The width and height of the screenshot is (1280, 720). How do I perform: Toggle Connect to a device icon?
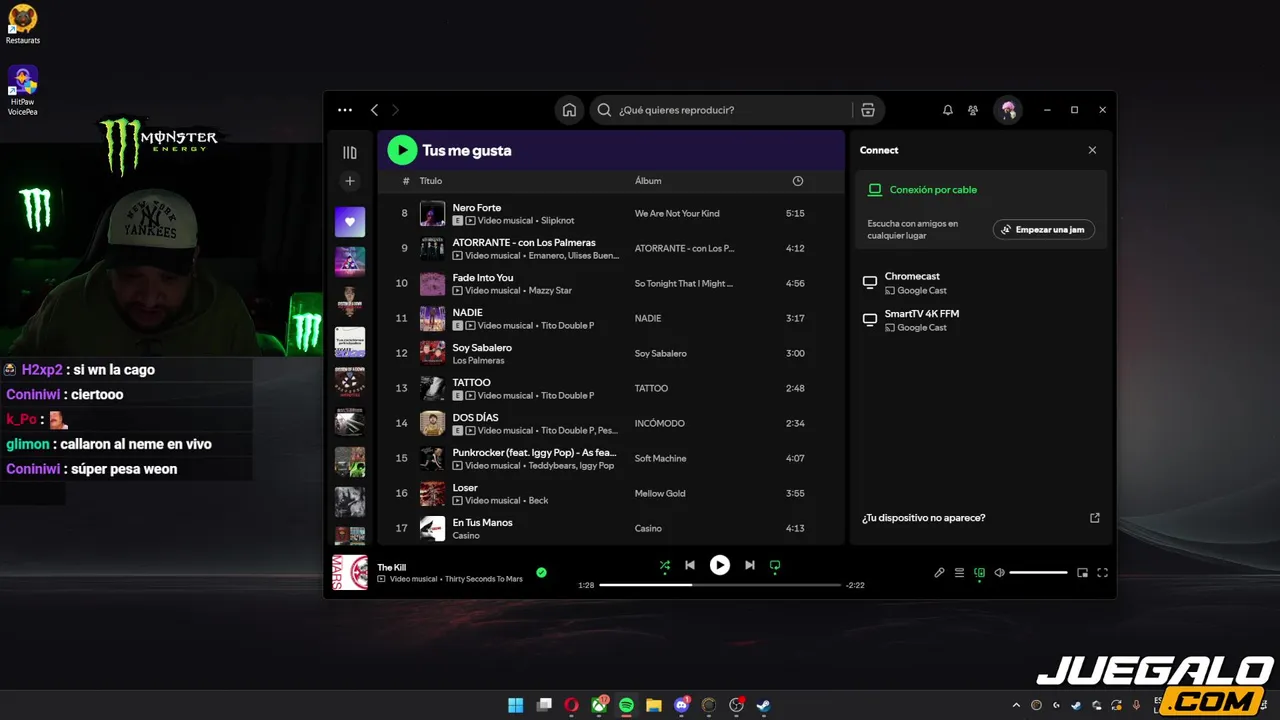point(979,573)
